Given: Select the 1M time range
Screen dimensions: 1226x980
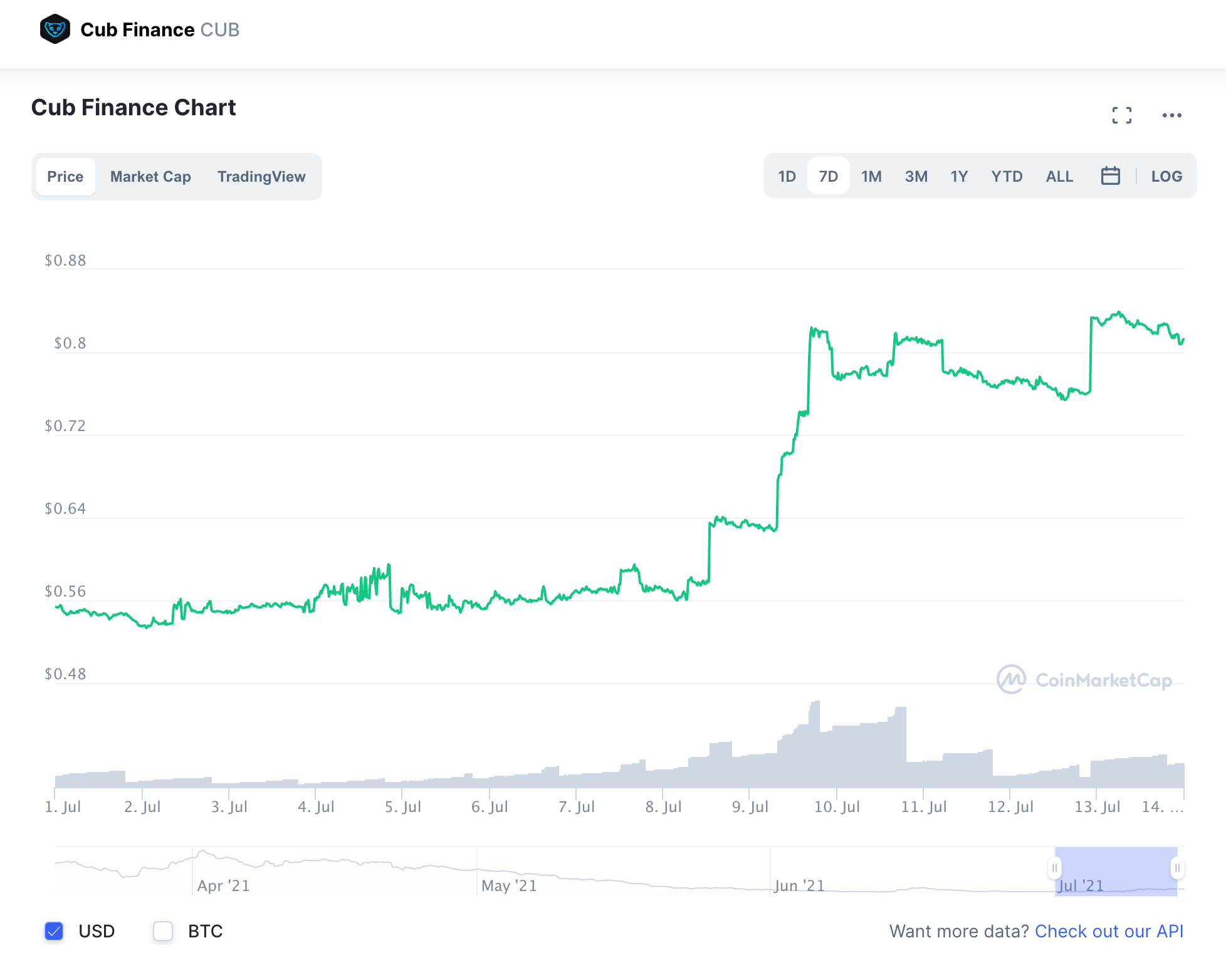Looking at the screenshot, I should tap(871, 176).
